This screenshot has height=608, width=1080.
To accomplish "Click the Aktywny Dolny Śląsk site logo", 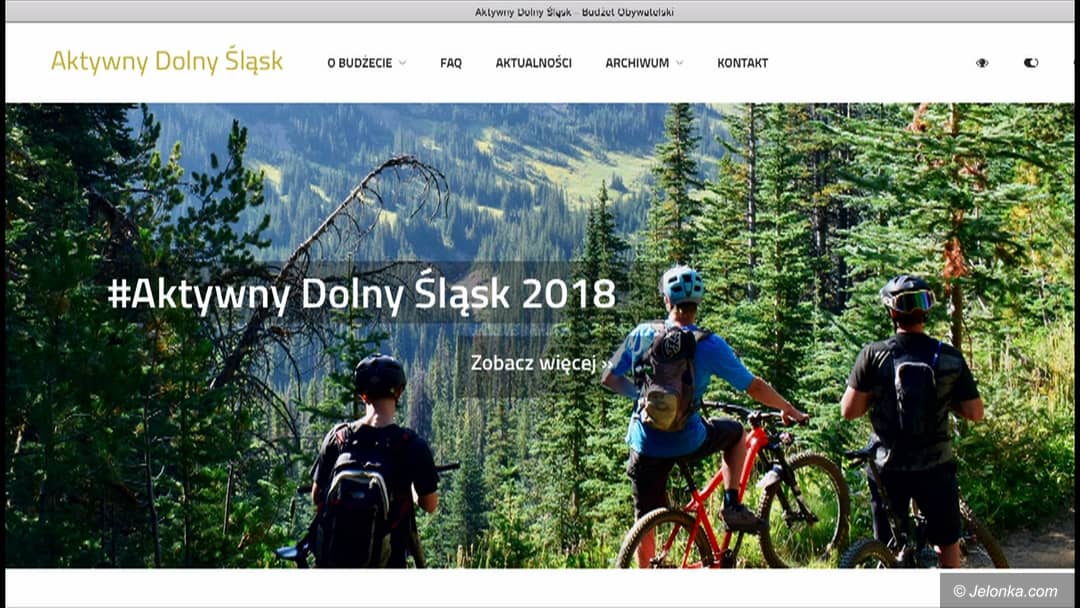I will [x=167, y=61].
